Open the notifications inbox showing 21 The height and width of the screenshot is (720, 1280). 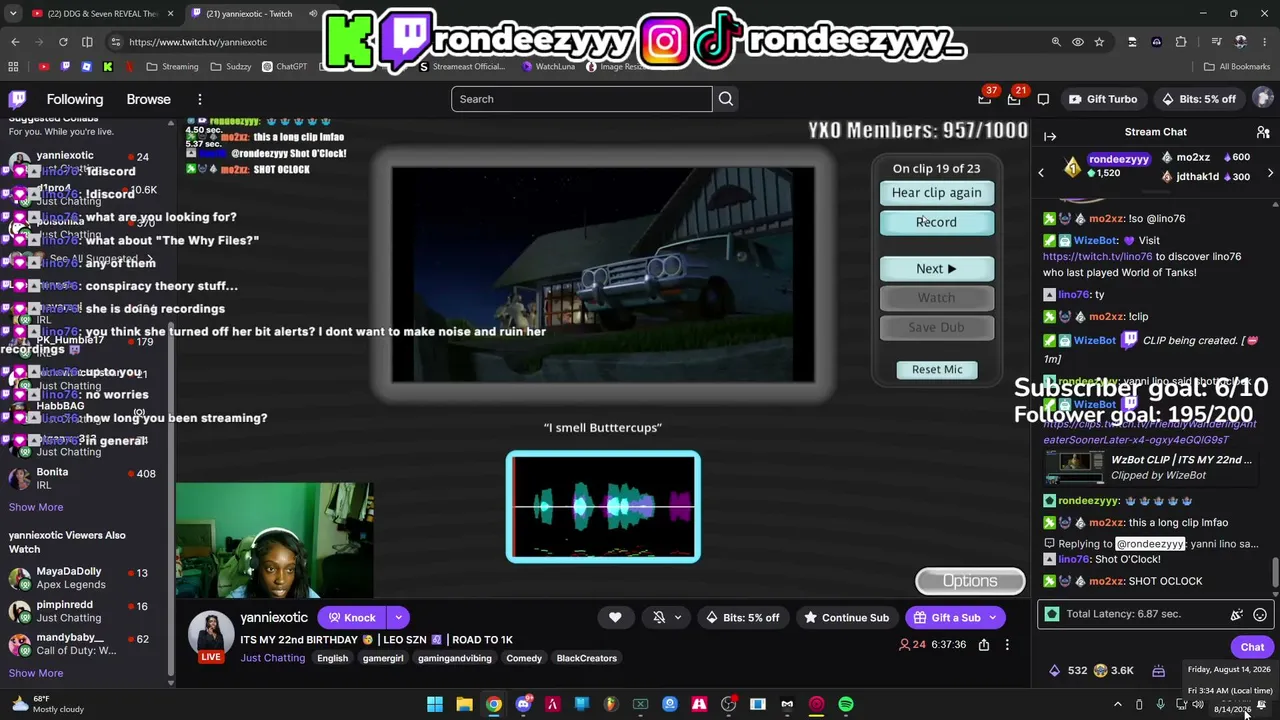(1014, 99)
